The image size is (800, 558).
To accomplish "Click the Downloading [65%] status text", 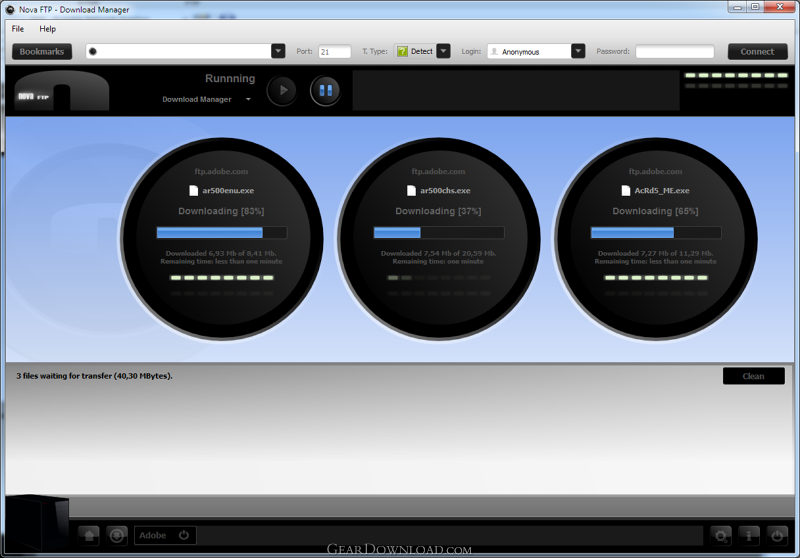I will pyautogui.click(x=655, y=211).
